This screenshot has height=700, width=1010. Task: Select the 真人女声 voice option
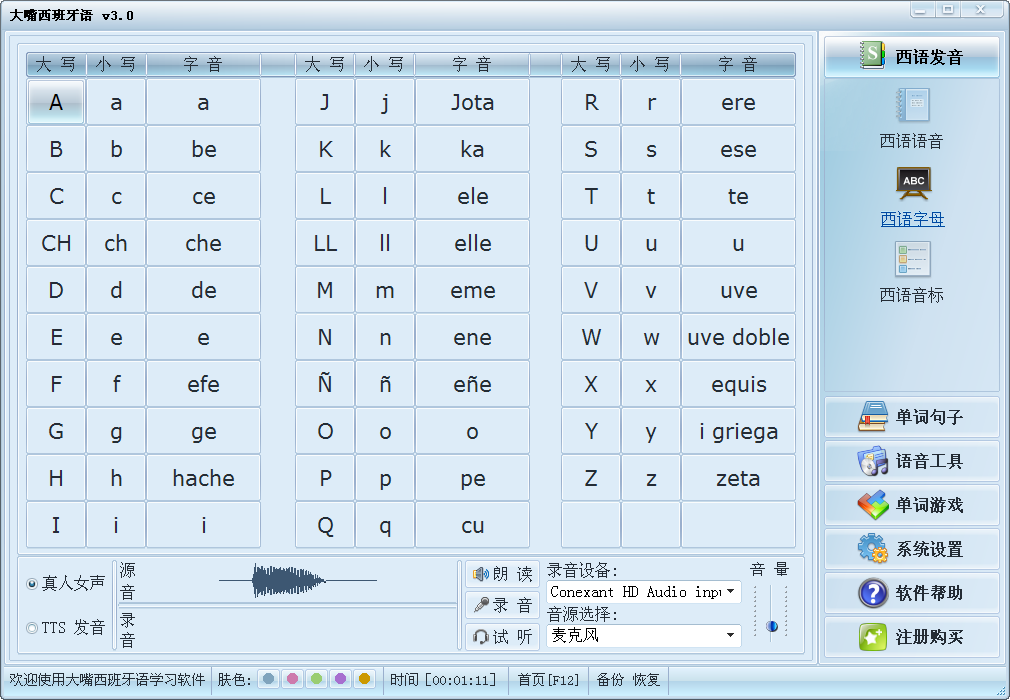click(65, 583)
